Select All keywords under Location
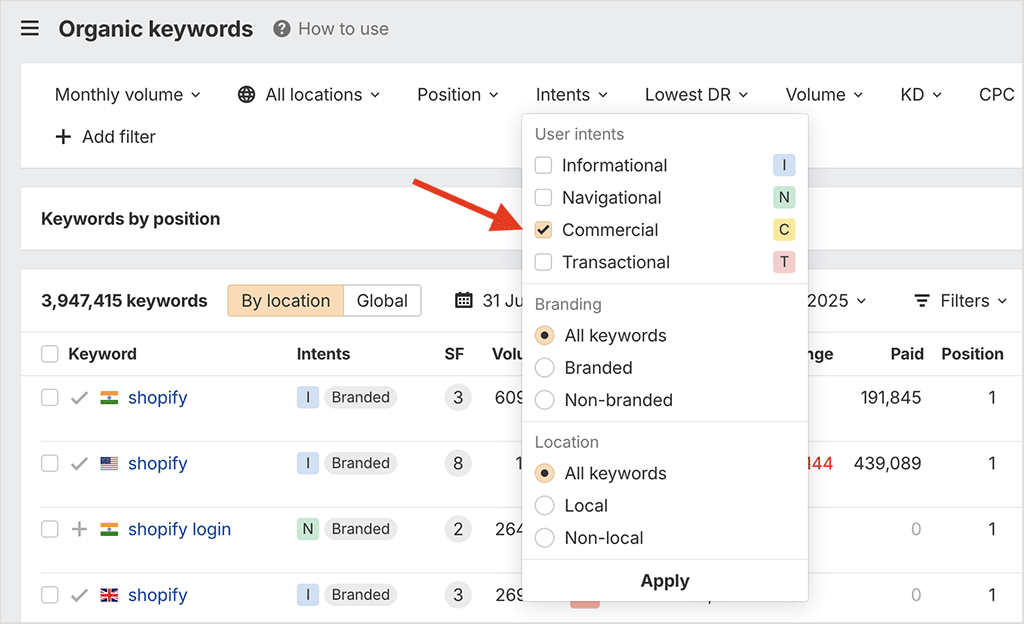This screenshot has width=1024, height=624. (x=545, y=473)
